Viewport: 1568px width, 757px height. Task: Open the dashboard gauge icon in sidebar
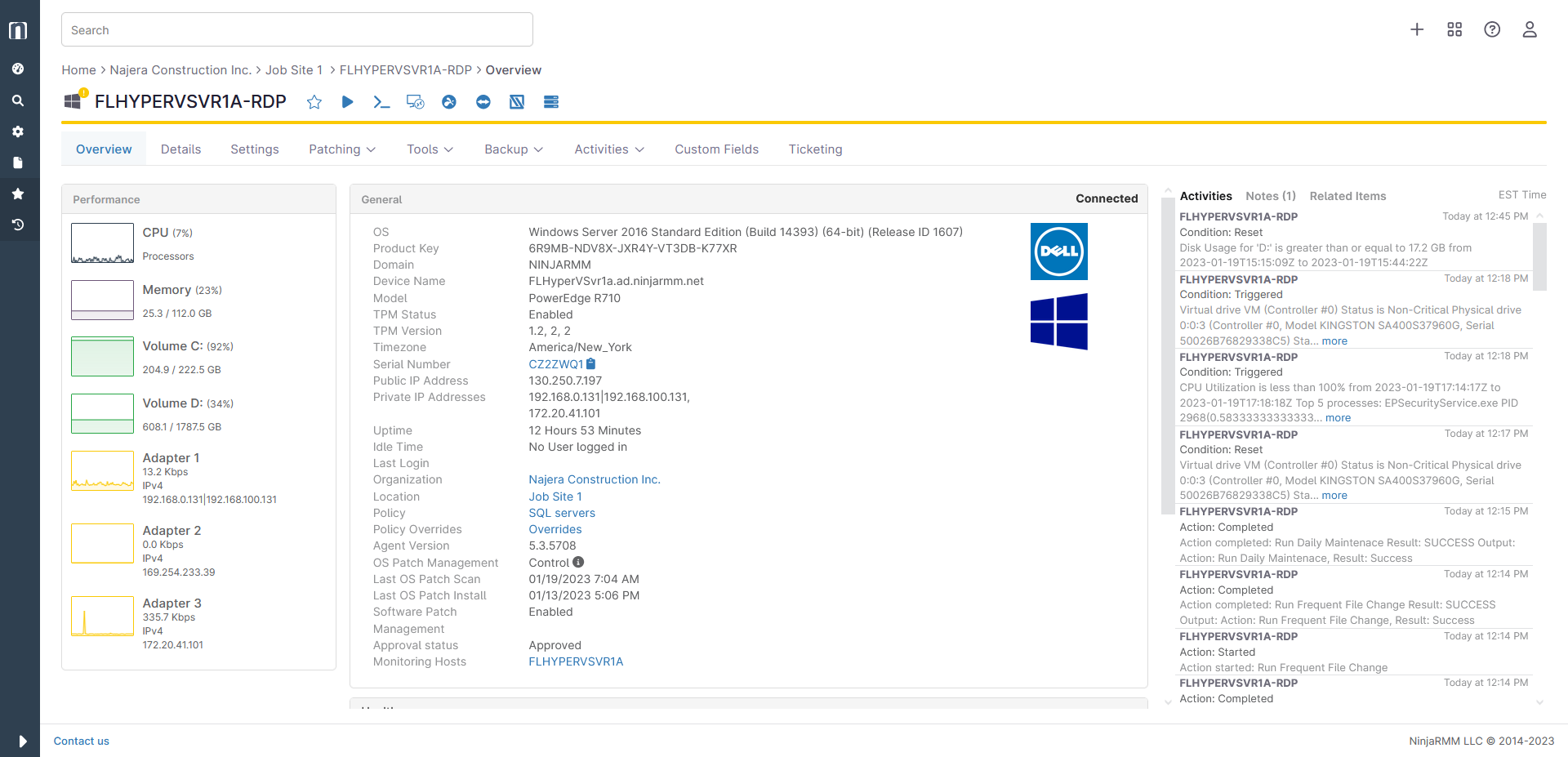tap(18, 69)
